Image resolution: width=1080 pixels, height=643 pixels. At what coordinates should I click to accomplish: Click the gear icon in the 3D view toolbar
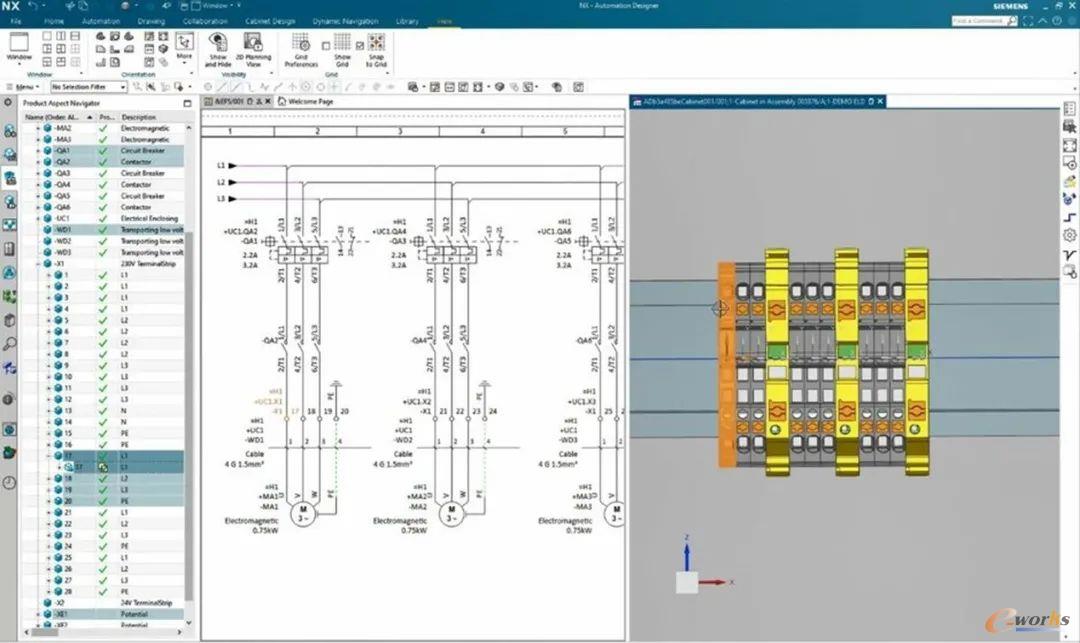click(1069, 235)
